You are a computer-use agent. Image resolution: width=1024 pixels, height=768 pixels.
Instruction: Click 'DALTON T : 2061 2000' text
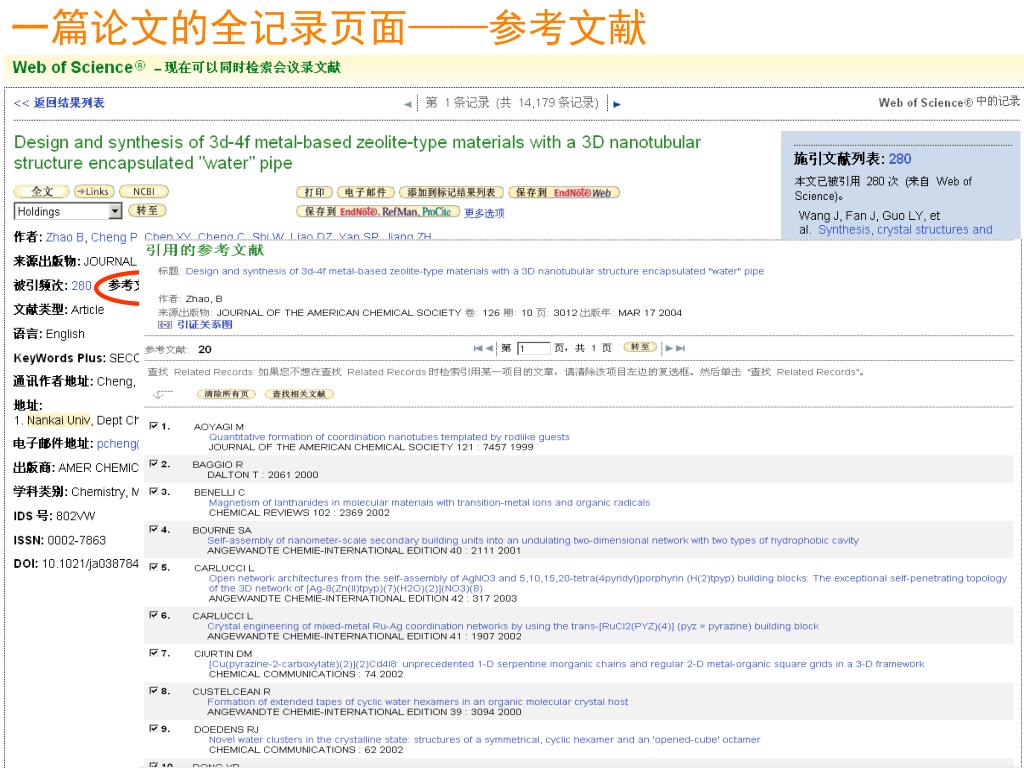(263, 475)
